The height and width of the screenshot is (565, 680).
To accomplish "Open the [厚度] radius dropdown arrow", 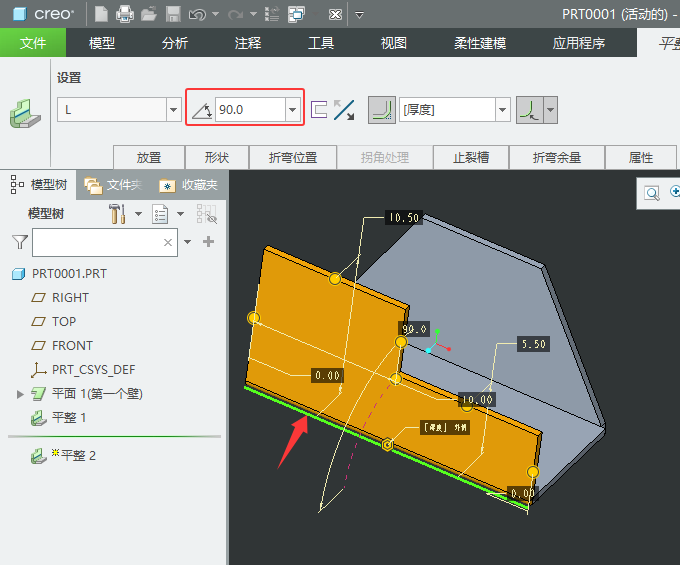I will click(503, 110).
